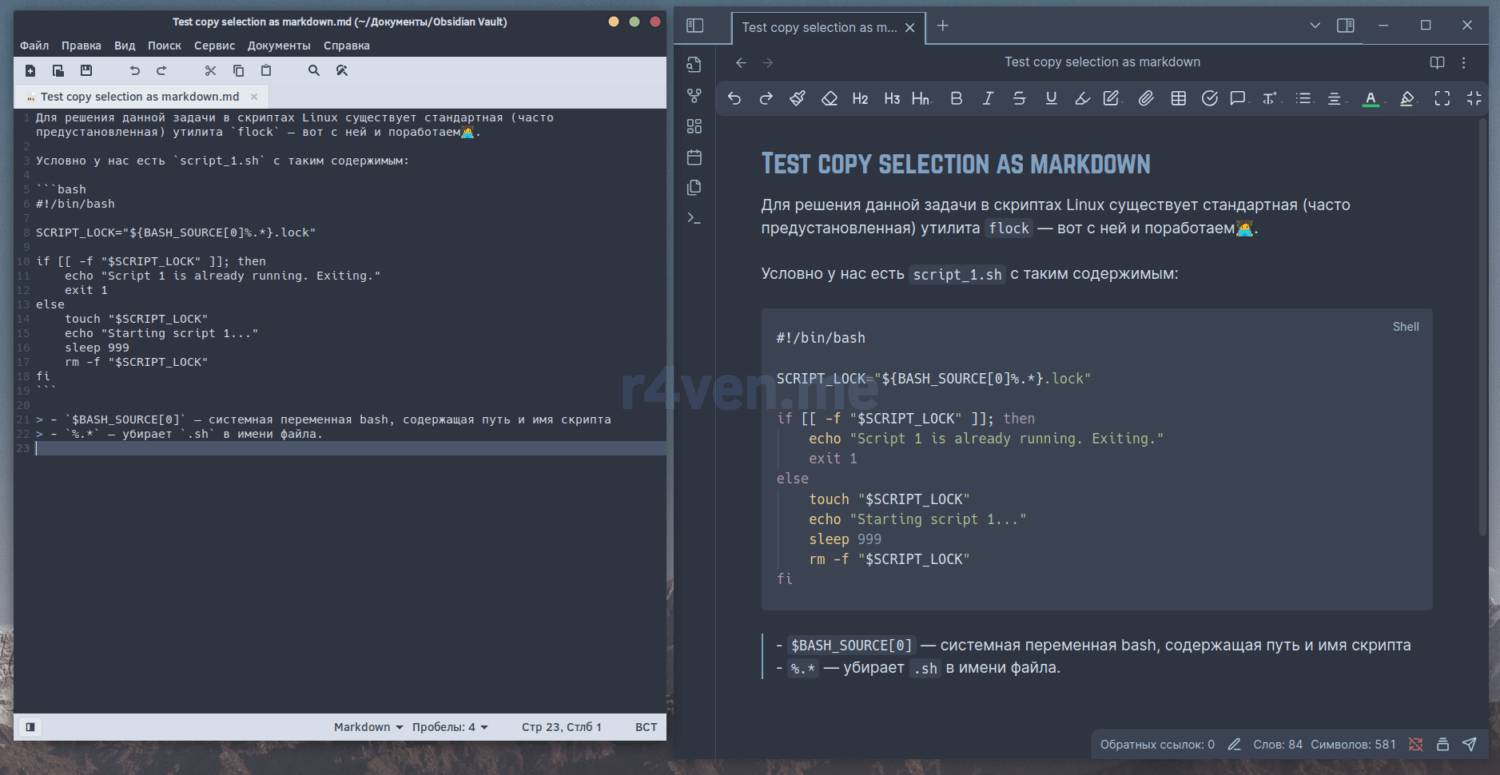Select the Obsidian tab Test copy selection
Screen dimensions: 1500x775
click(818, 28)
